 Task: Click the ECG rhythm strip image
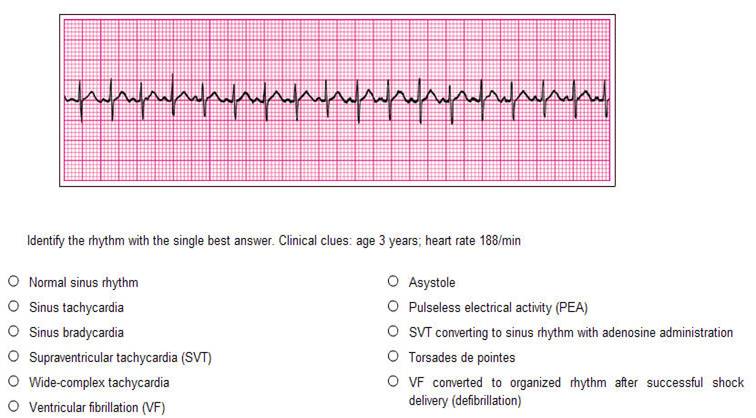click(337, 100)
